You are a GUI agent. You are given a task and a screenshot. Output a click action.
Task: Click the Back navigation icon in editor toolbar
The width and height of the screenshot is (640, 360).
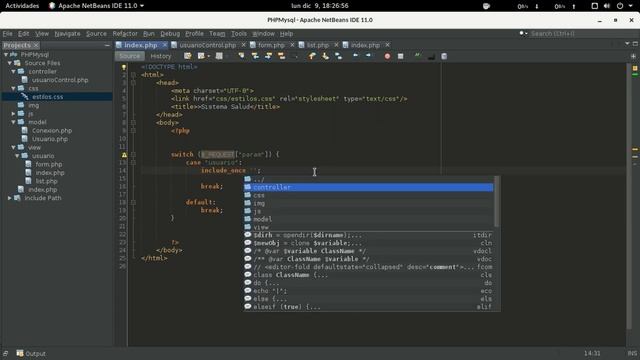tap(201, 56)
